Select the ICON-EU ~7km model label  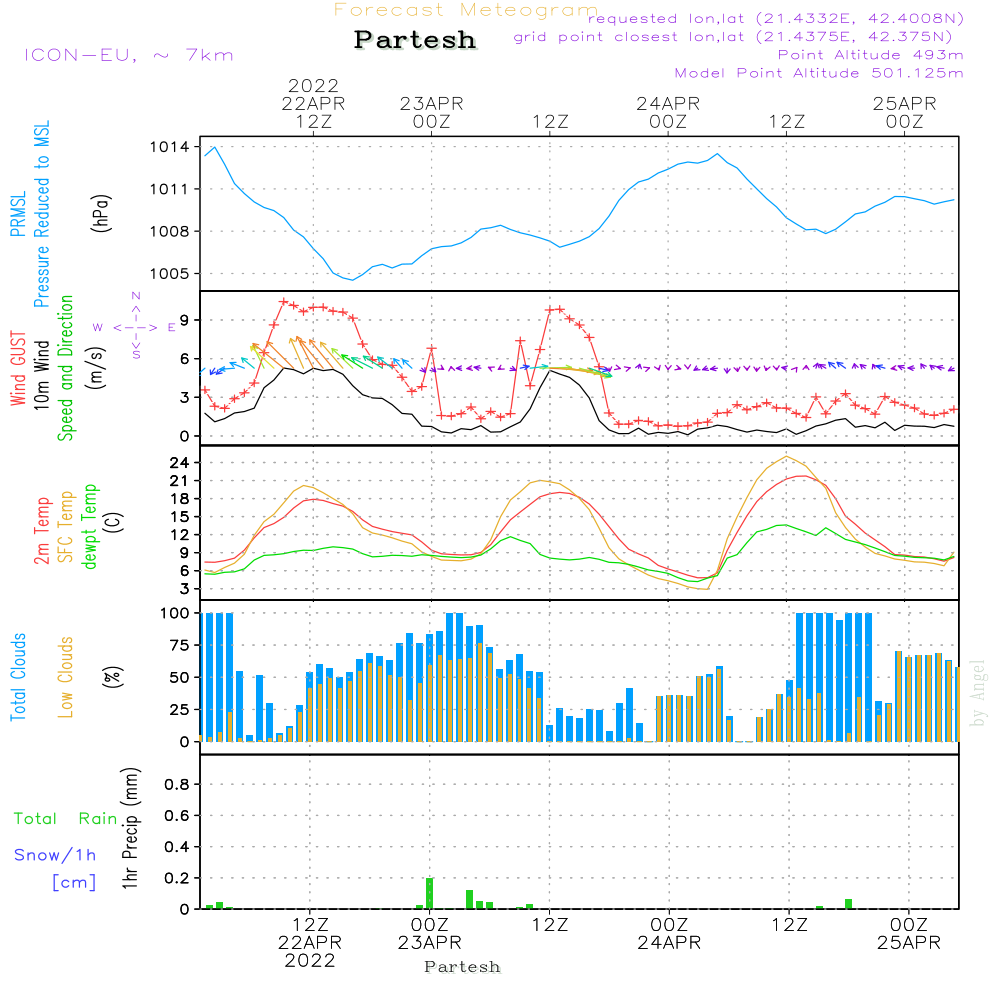[x=128, y=55]
